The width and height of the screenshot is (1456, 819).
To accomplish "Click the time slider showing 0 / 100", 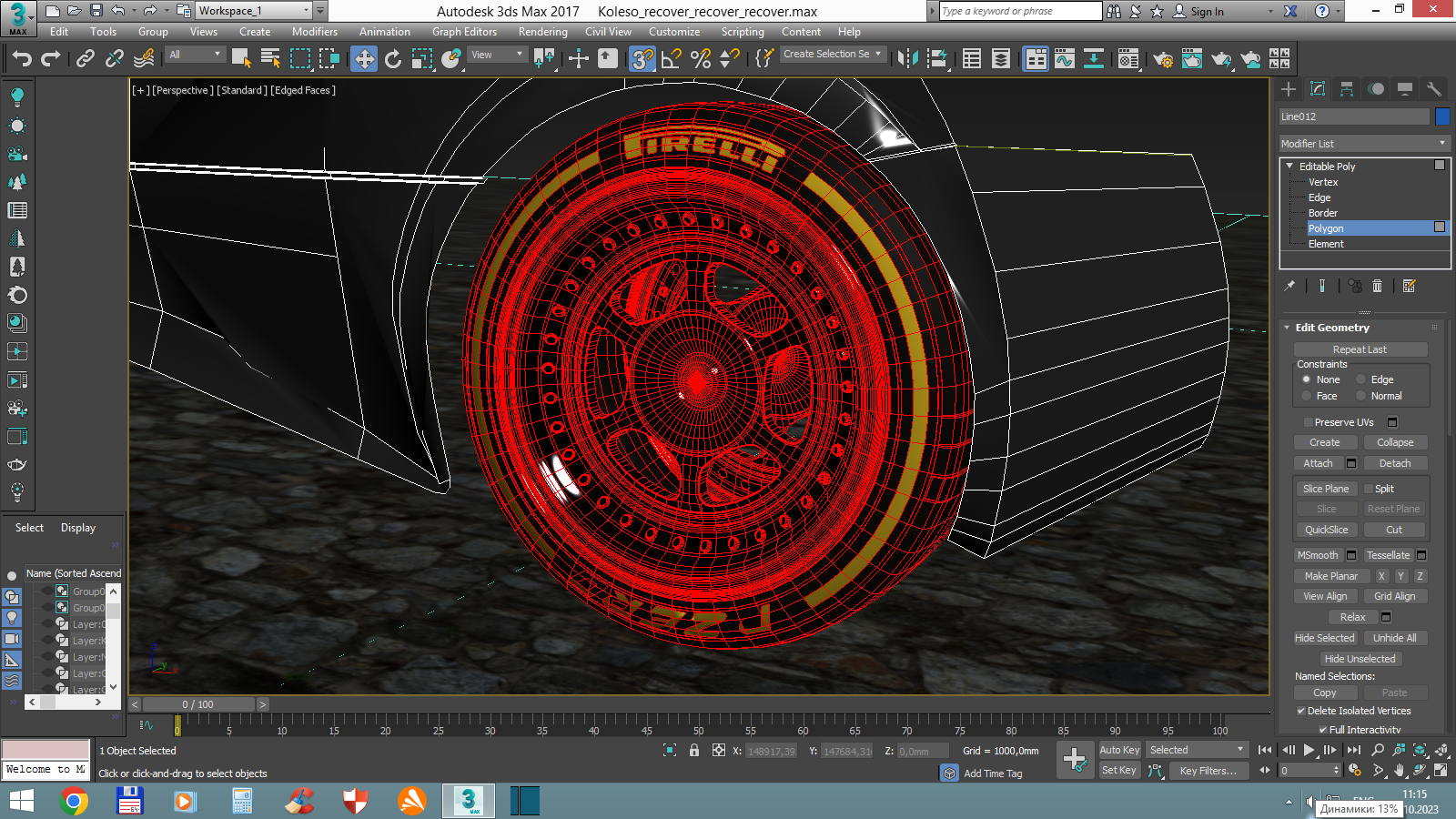I will (198, 704).
